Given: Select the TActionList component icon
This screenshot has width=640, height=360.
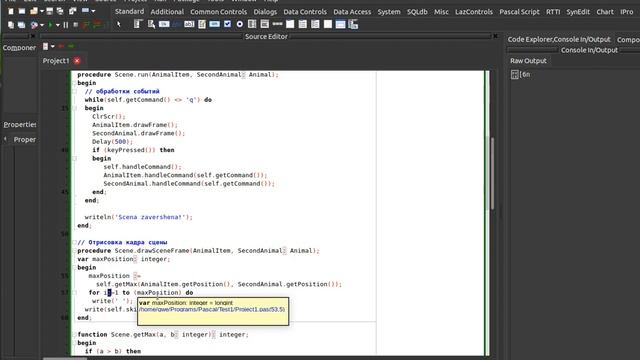Looking at the screenshot, I should point(353,24).
